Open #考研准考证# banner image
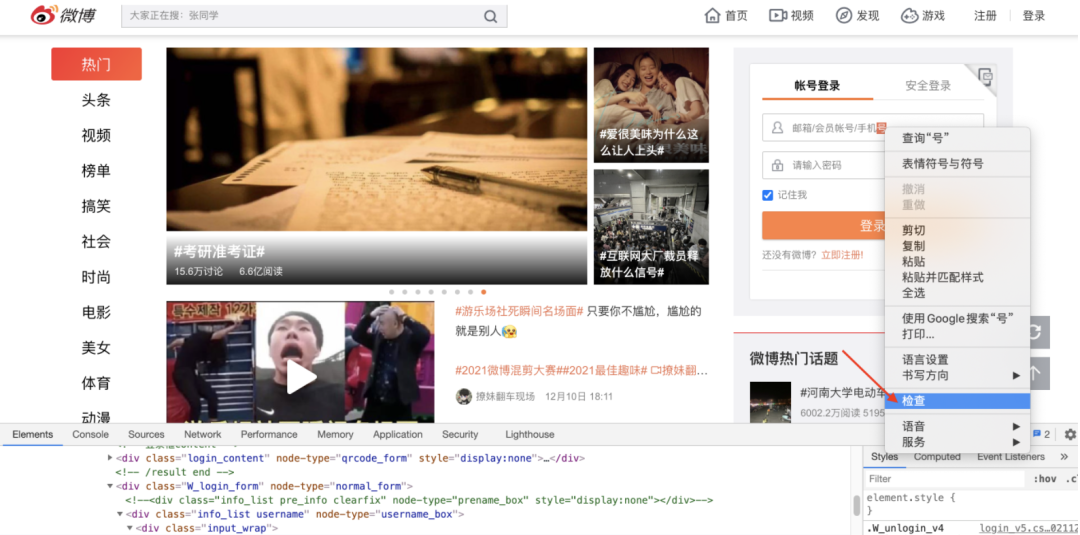The image size is (1080, 535). coord(377,166)
